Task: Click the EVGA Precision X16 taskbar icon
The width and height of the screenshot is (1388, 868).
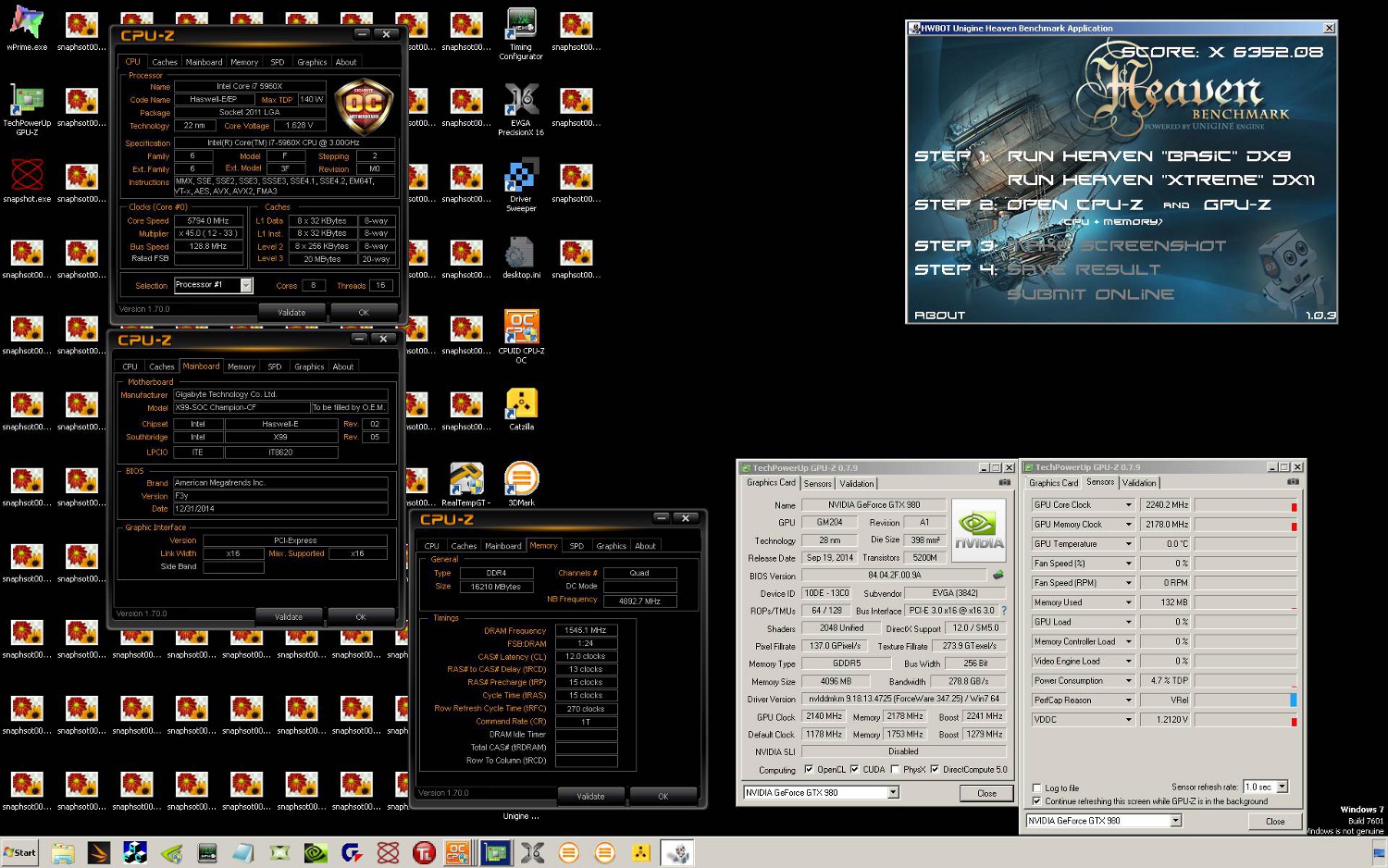Action: 532,852
